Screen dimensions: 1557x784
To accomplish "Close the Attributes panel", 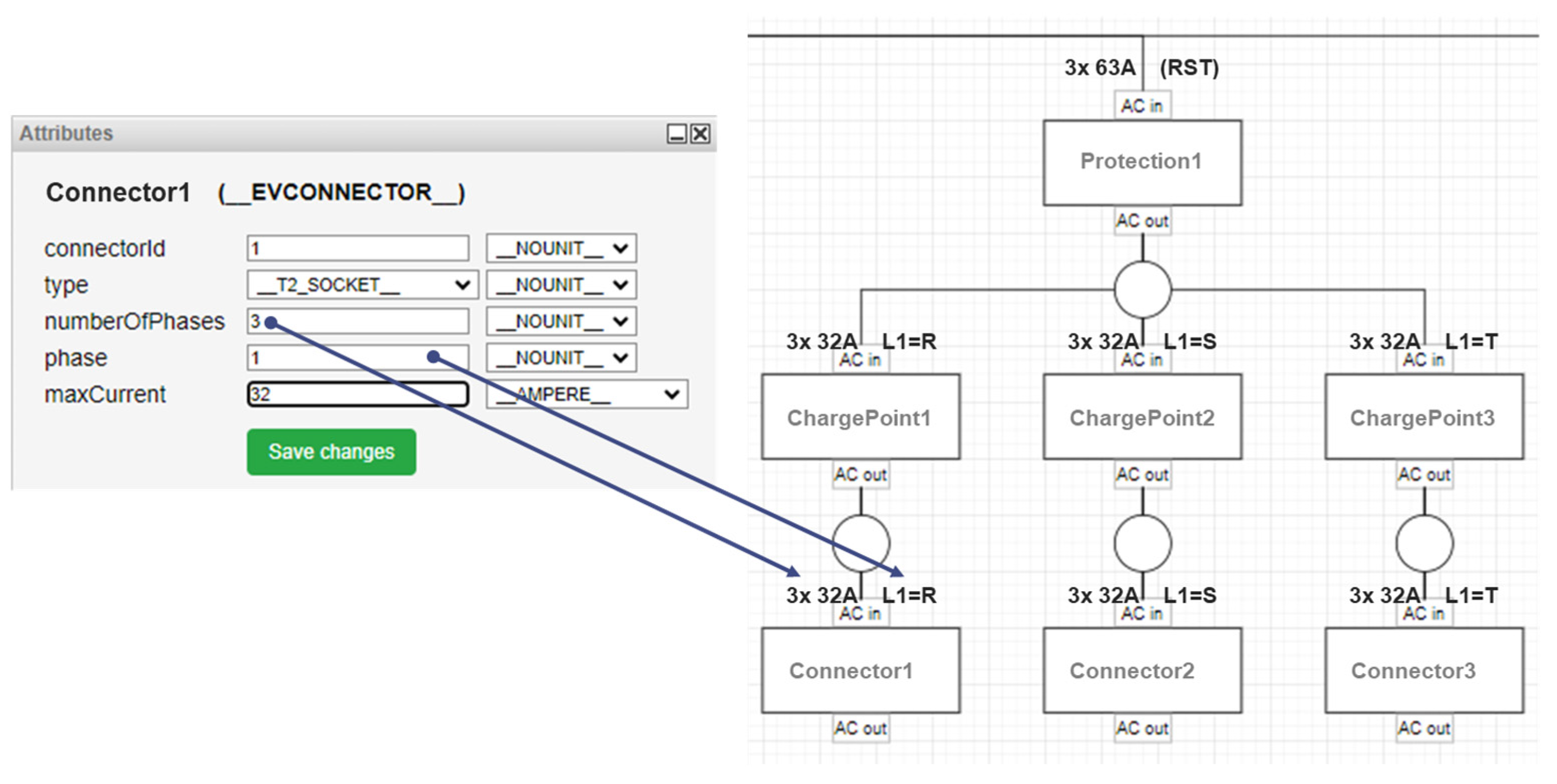I will click(701, 133).
